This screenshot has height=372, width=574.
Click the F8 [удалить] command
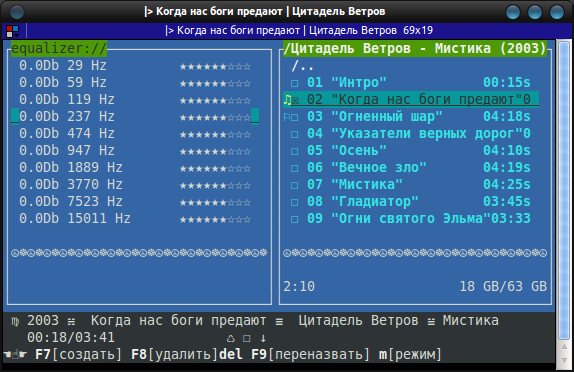(x=175, y=354)
